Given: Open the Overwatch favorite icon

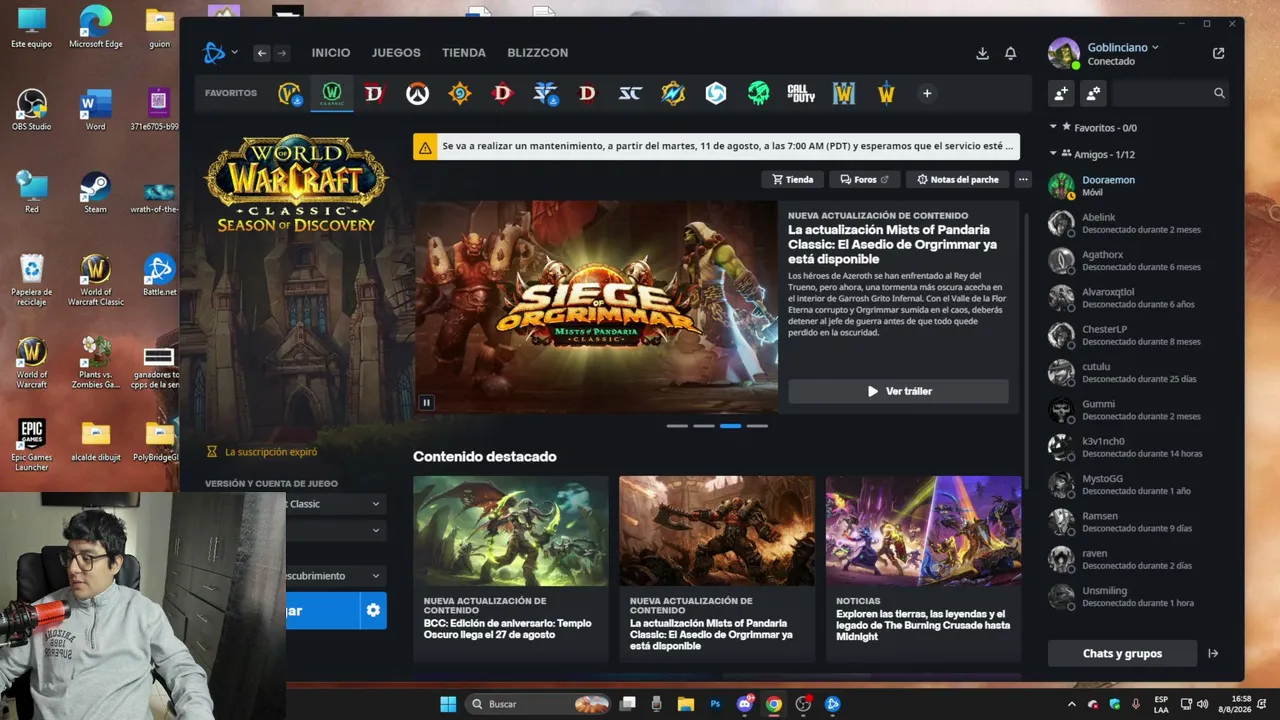Looking at the screenshot, I should point(417,94).
